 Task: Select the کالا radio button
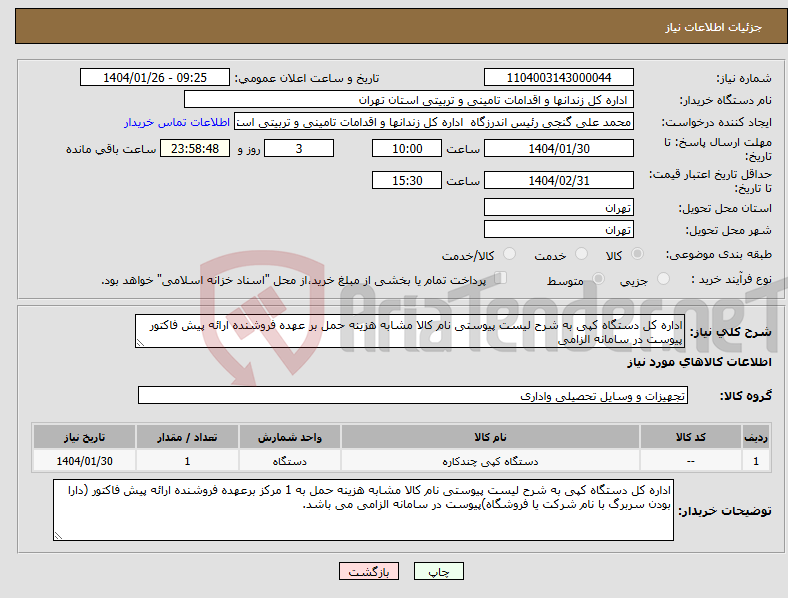(637, 254)
